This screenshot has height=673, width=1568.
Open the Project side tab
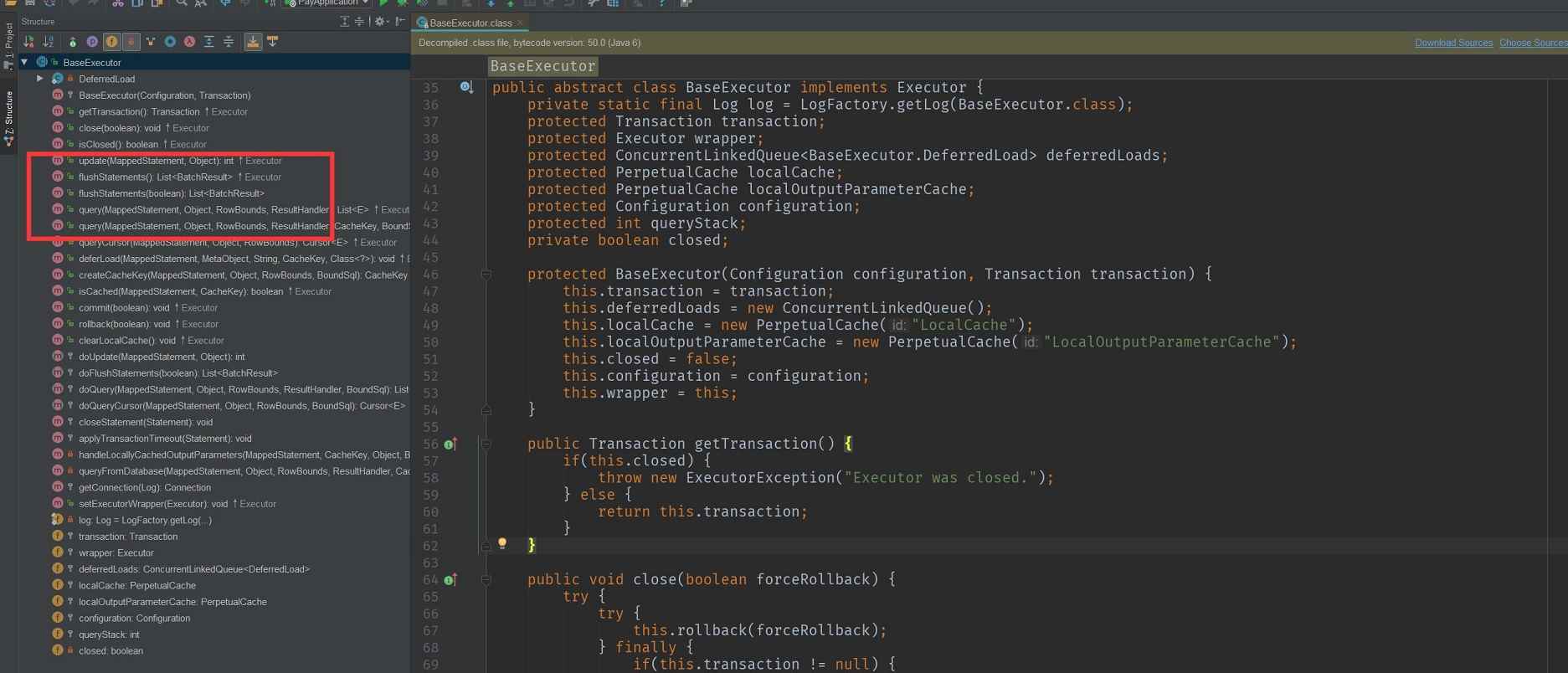[x=8, y=47]
